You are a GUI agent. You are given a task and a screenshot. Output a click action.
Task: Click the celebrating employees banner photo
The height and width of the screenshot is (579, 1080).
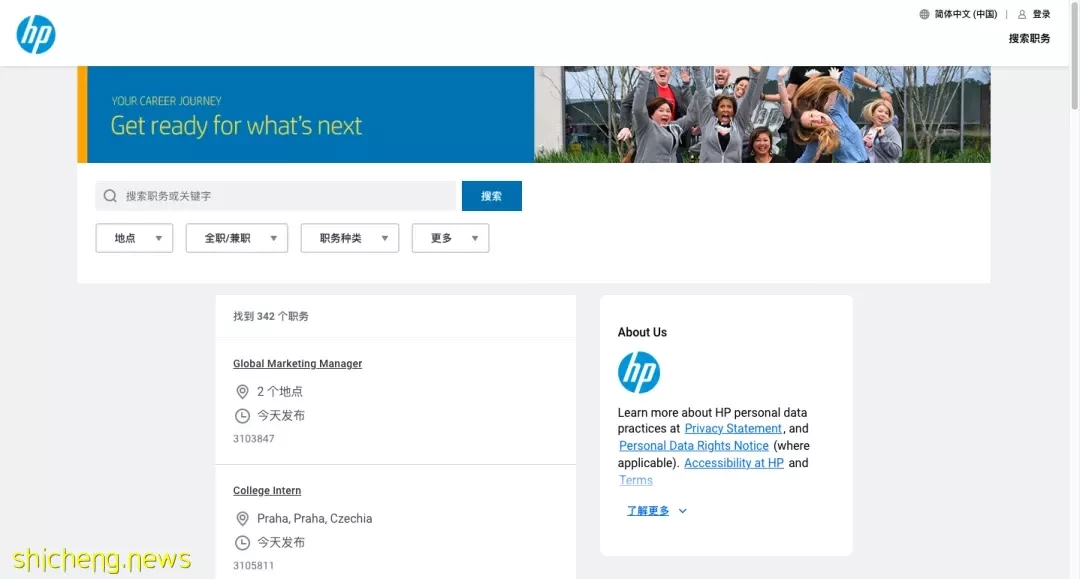[762, 114]
